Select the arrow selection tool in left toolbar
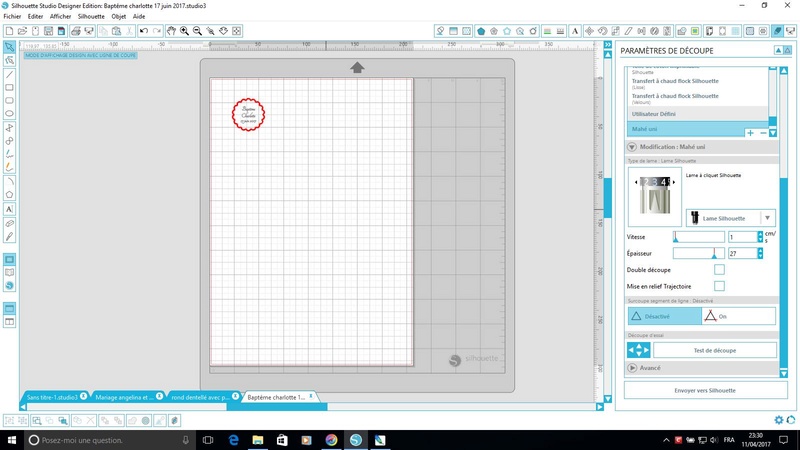The height and width of the screenshot is (450, 800). [9, 47]
